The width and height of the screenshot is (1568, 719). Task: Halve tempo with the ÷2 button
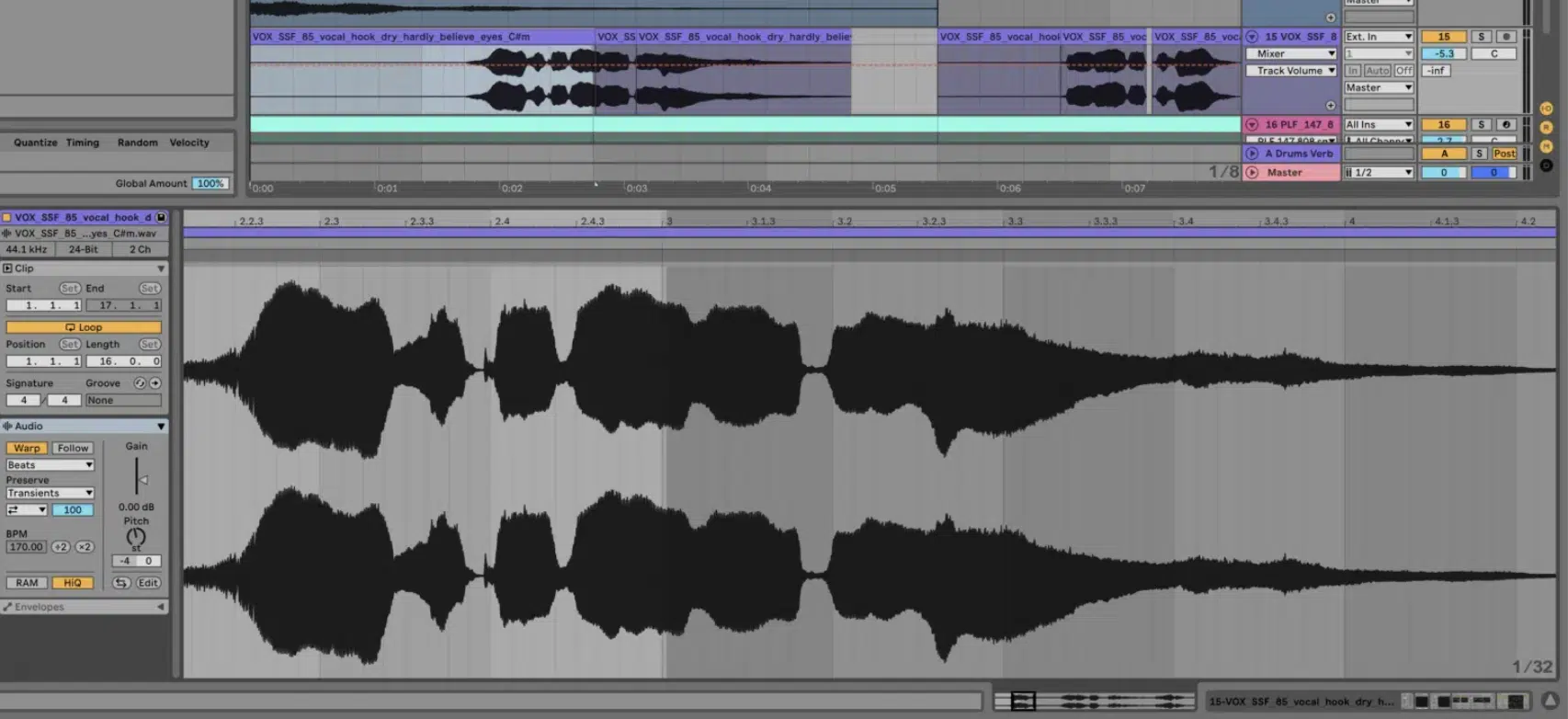click(x=61, y=547)
